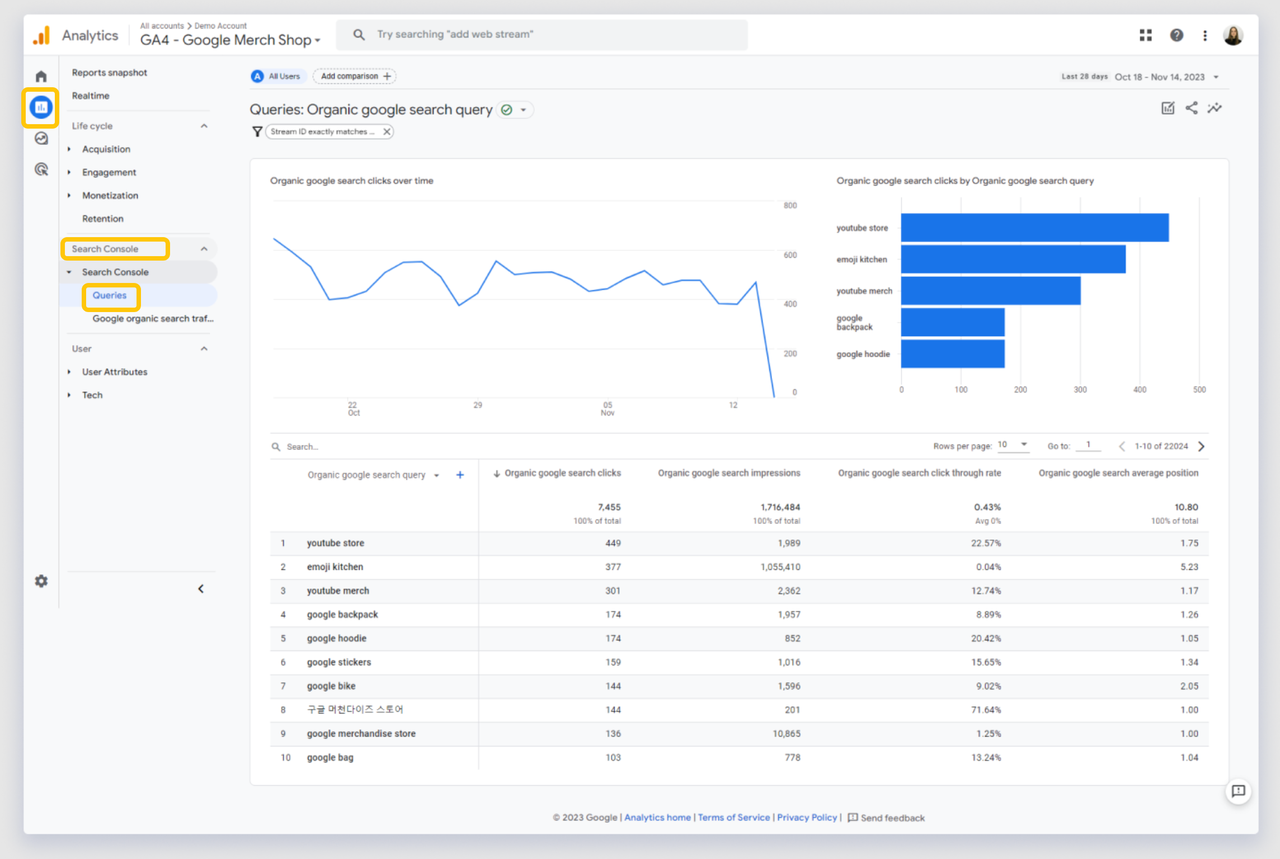Image resolution: width=1280 pixels, height=859 pixels.
Task: Click the youtube store bar in chart
Action: point(1035,228)
